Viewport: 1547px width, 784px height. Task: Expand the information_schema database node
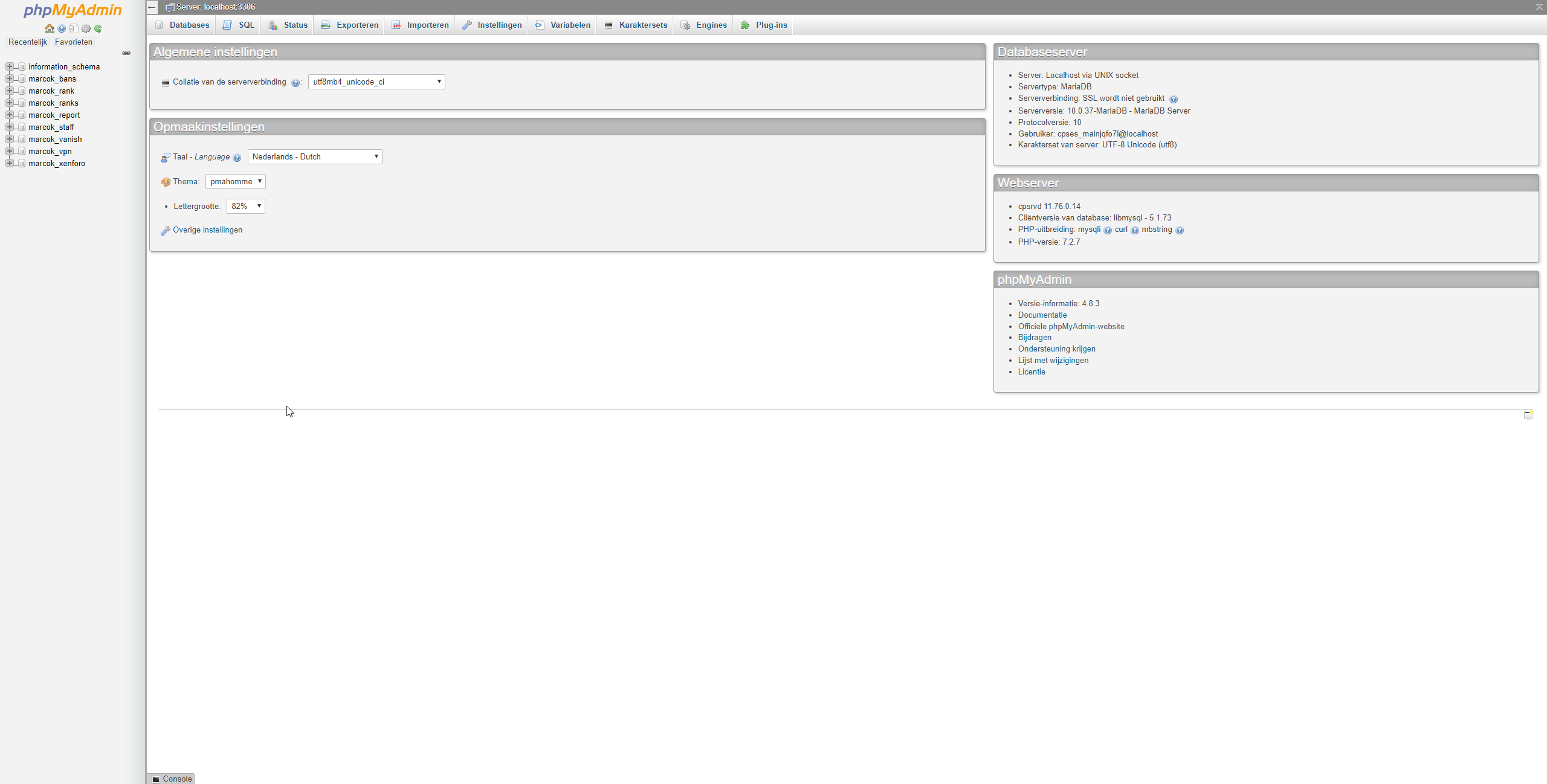pyautogui.click(x=10, y=66)
